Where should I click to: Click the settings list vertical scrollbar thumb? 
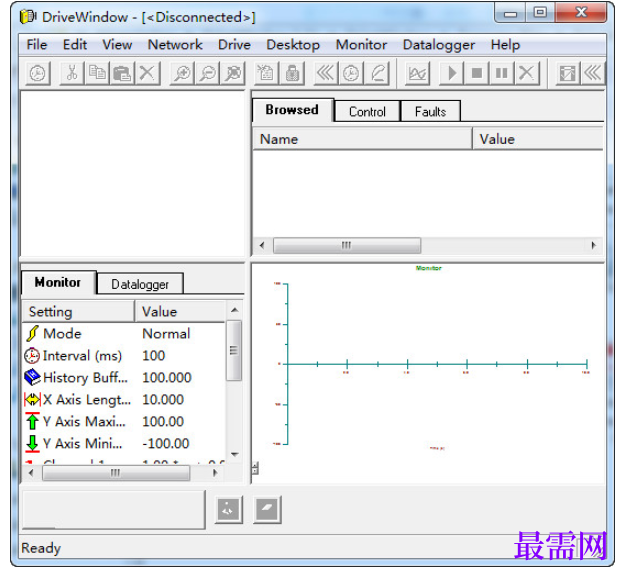click(234, 350)
